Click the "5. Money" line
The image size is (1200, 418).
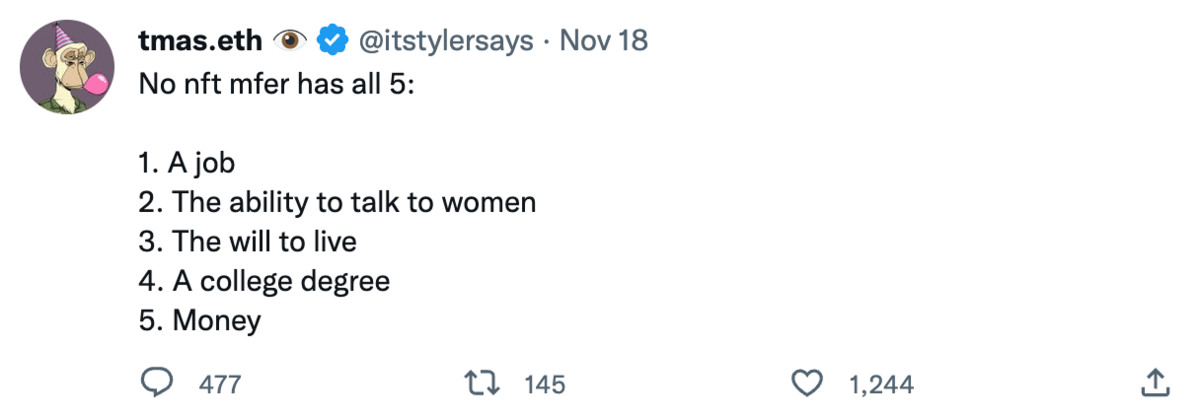pos(200,320)
